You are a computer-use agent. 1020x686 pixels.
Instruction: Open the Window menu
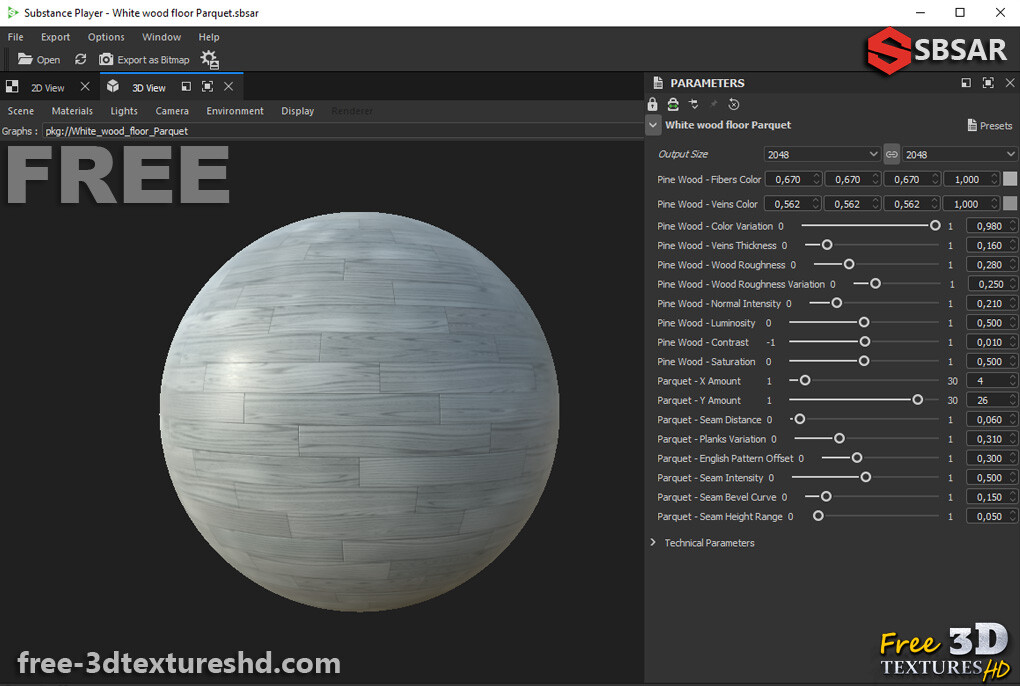pyautogui.click(x=161, y=37)
